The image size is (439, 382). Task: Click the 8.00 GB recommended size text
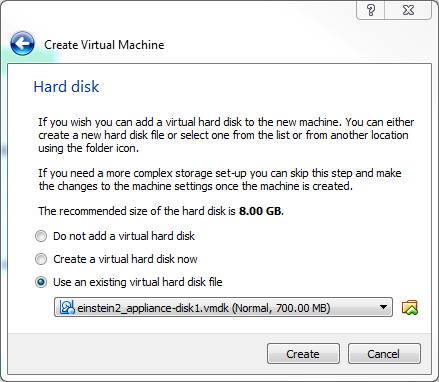[x=260, y=211]
